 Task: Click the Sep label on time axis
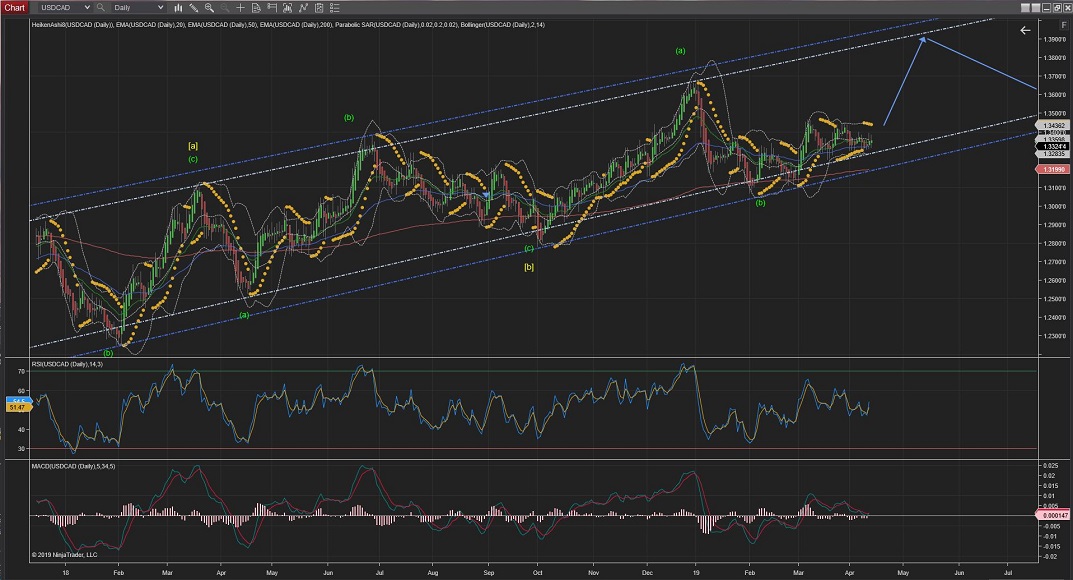click(x=489, y=572)
